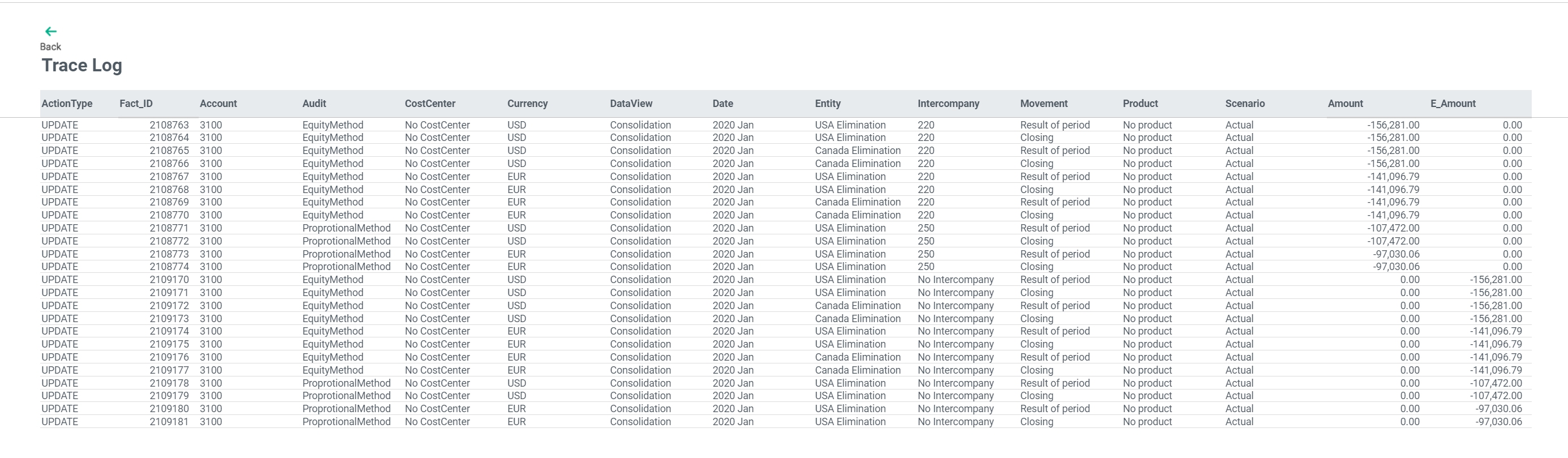1568x458 pixels.
Task: Click USA Elimination entity in row 2108767
Action: coord(850,177)
